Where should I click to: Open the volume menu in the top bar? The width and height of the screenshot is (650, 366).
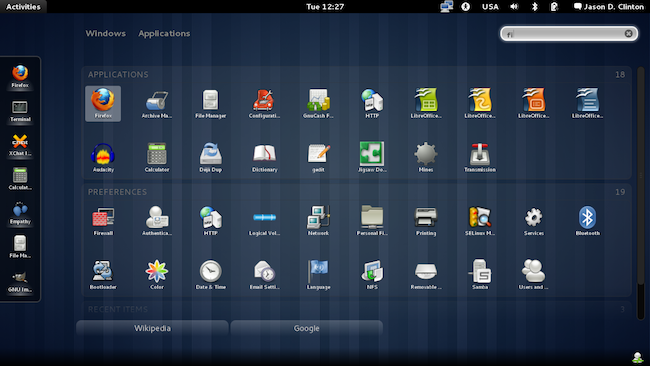tap(514, 7)
